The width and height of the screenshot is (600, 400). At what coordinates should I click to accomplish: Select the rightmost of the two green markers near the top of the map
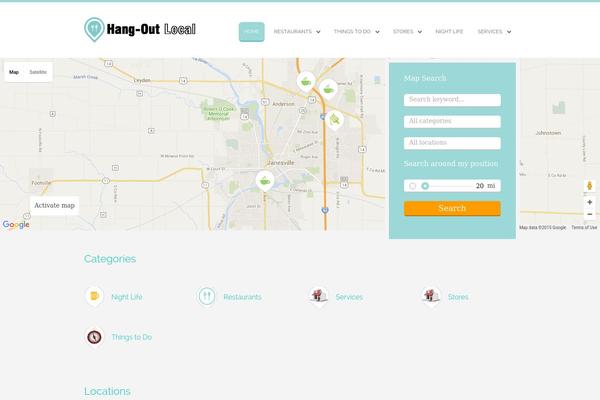point(328,90)
